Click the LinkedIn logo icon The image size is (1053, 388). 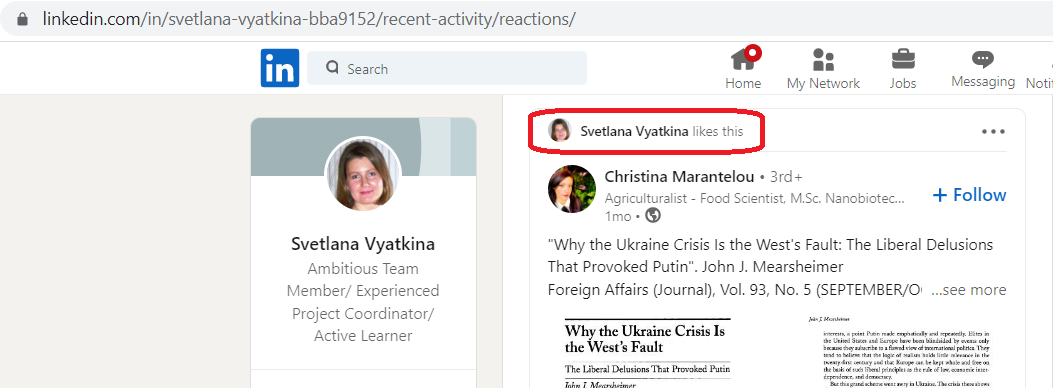(280, 68)
